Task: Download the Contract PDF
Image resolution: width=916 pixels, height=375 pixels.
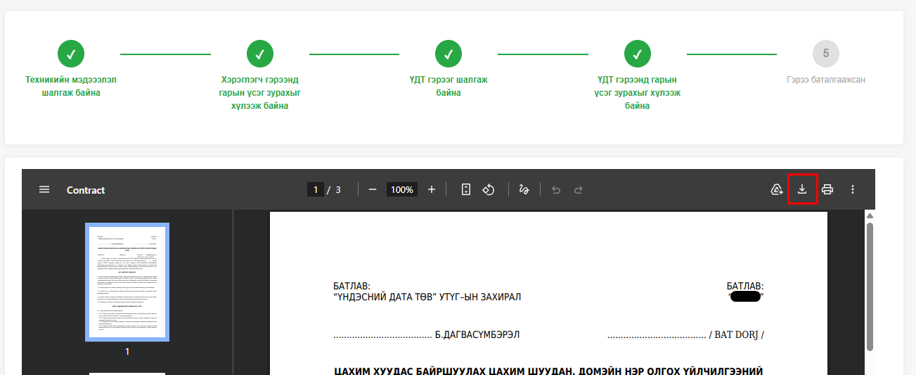Action: 802,189
